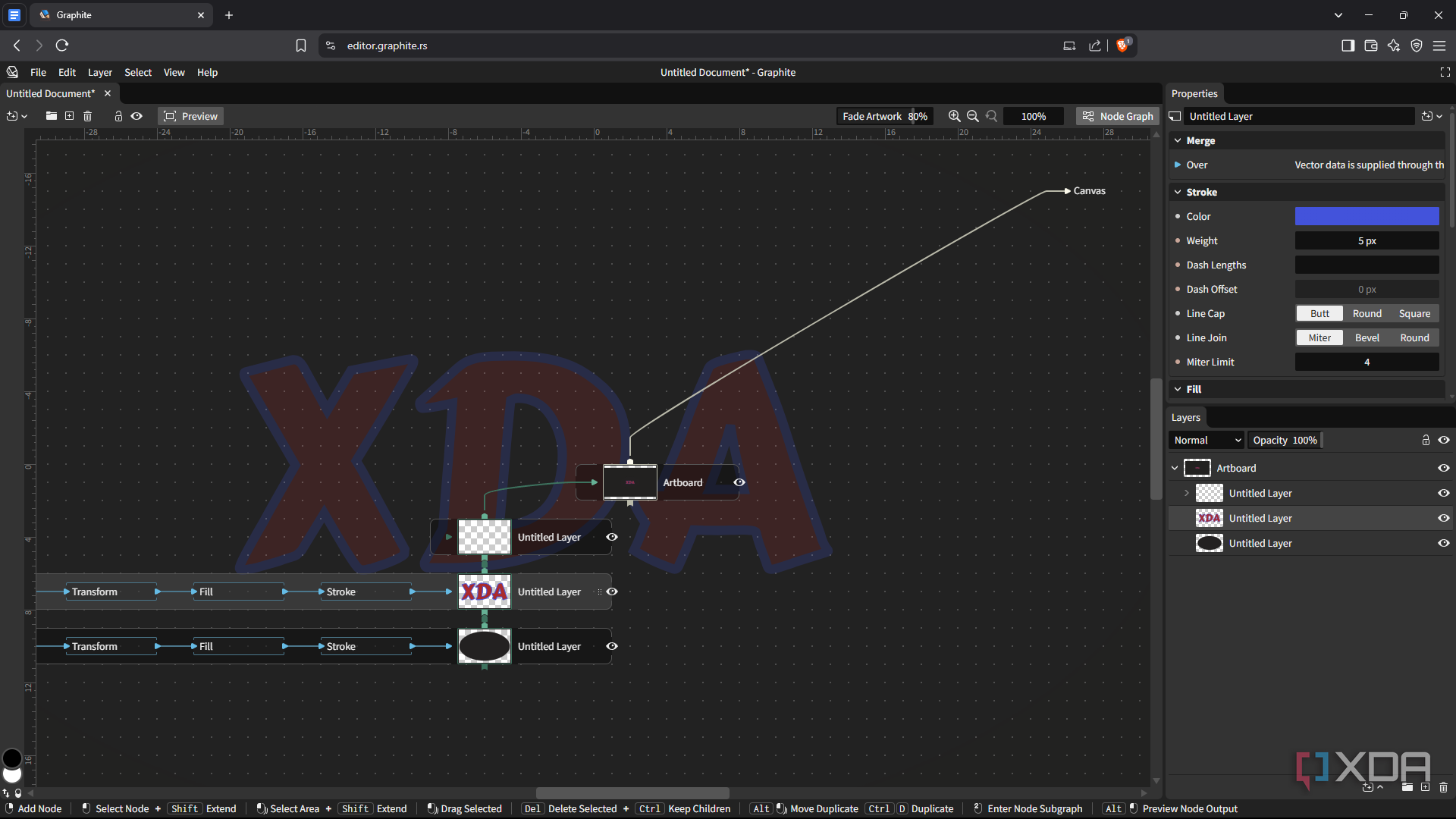Open the Stroke color swatch
The width and height of the screenshot is (1456, 819).
1367,216
